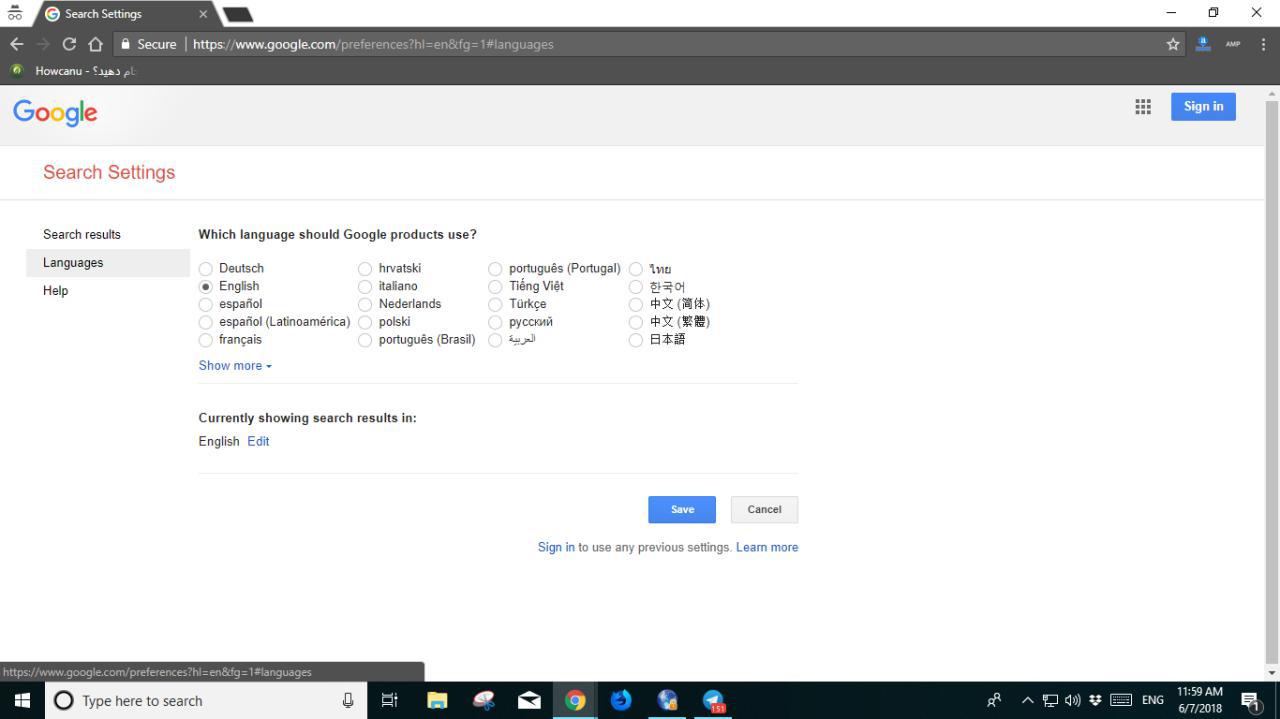
Task: Bookmark this page with the star
Action: (x=1173, y=44)
